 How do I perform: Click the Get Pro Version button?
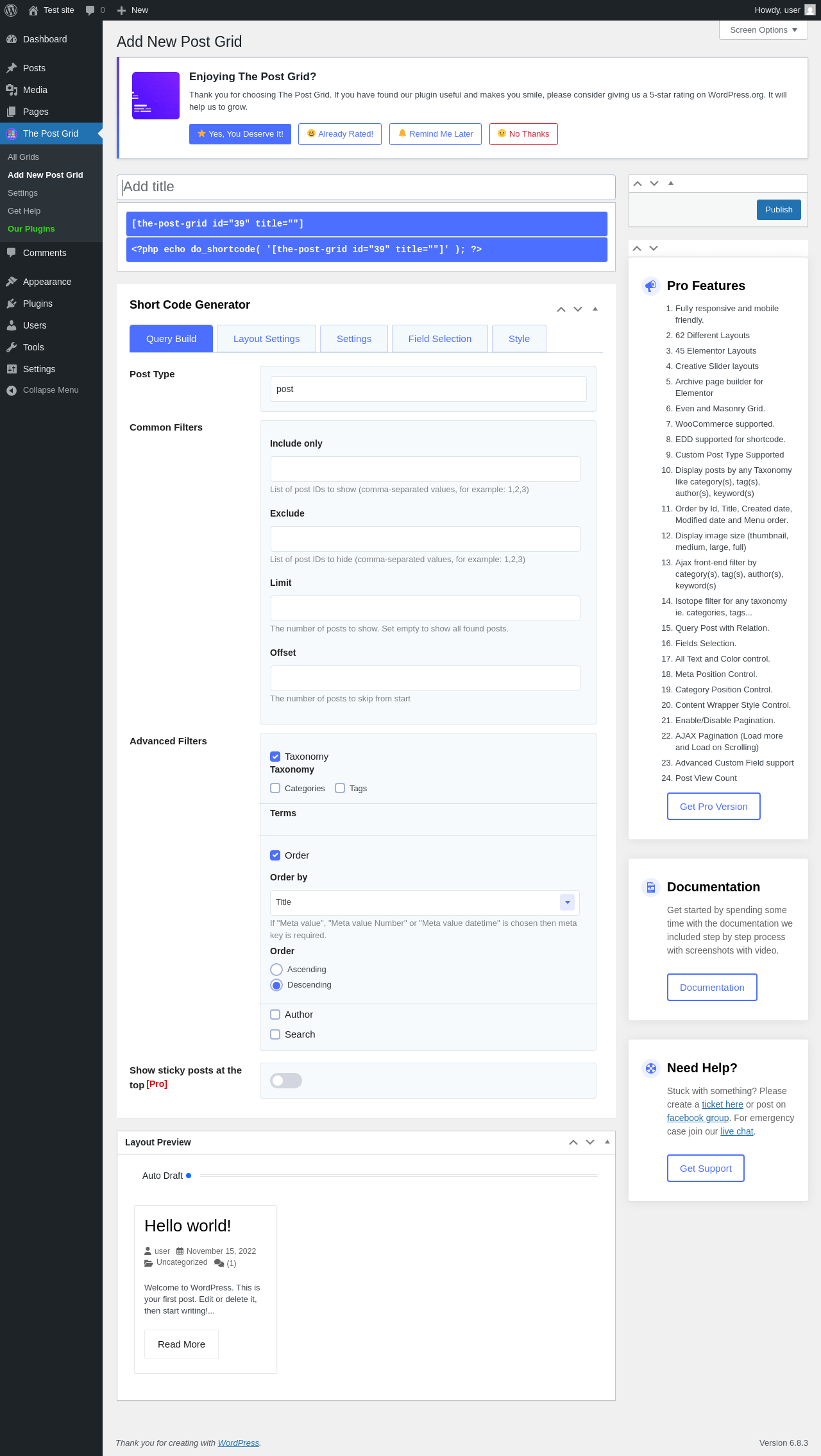713,807
